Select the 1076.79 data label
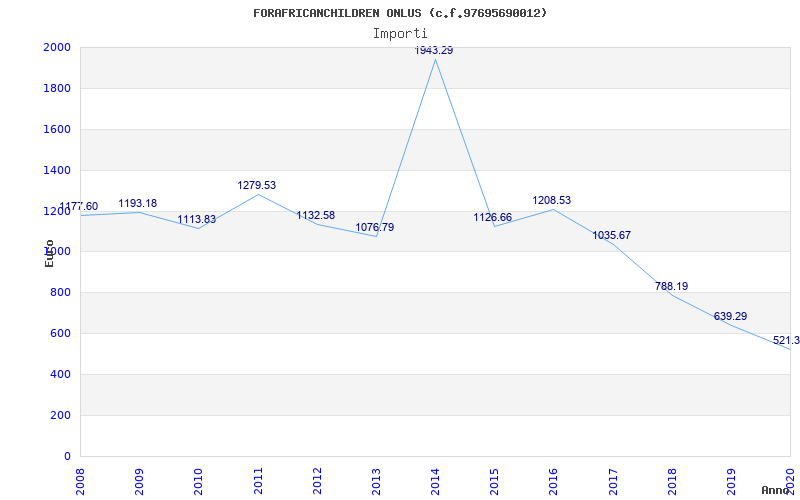800x500 pixels. (x=374, y=227)
